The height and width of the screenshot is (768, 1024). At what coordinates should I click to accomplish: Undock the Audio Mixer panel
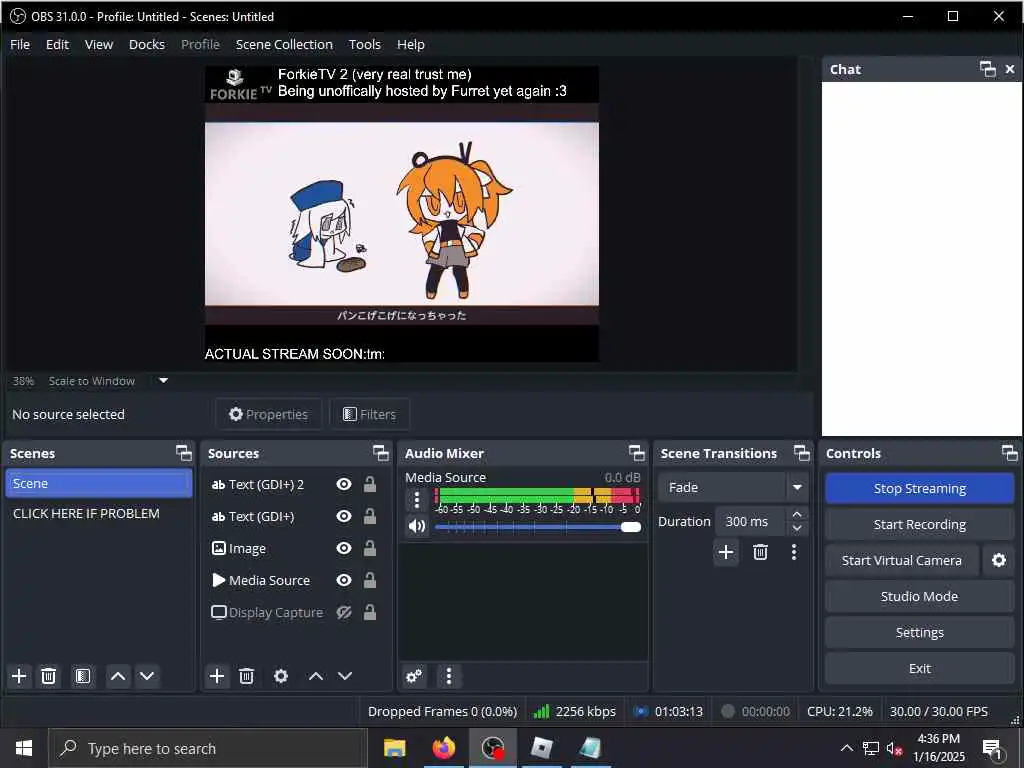point(637,453)
